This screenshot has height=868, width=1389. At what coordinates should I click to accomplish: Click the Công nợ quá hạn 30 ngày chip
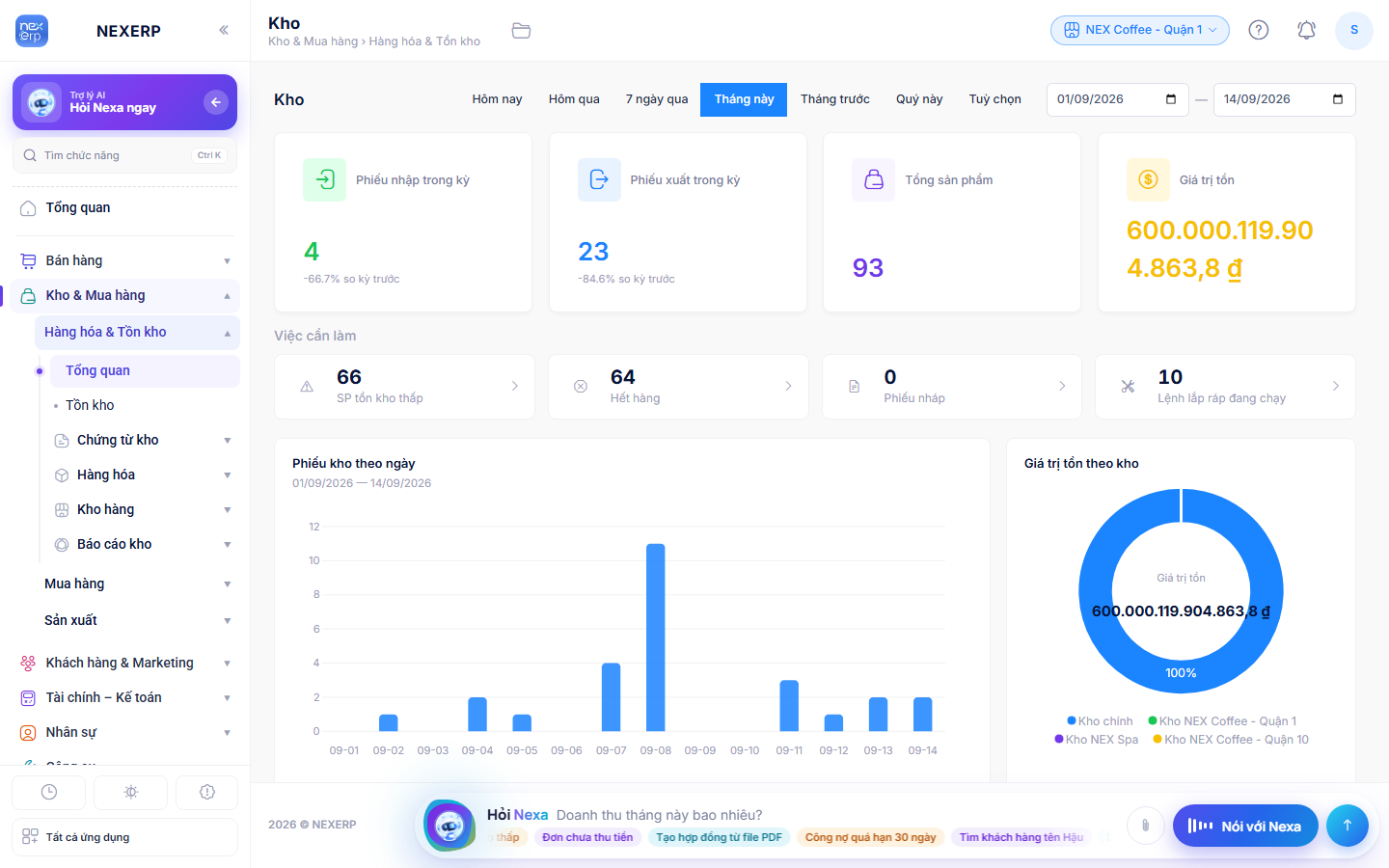pyautogui.click(x=870, y=837)
